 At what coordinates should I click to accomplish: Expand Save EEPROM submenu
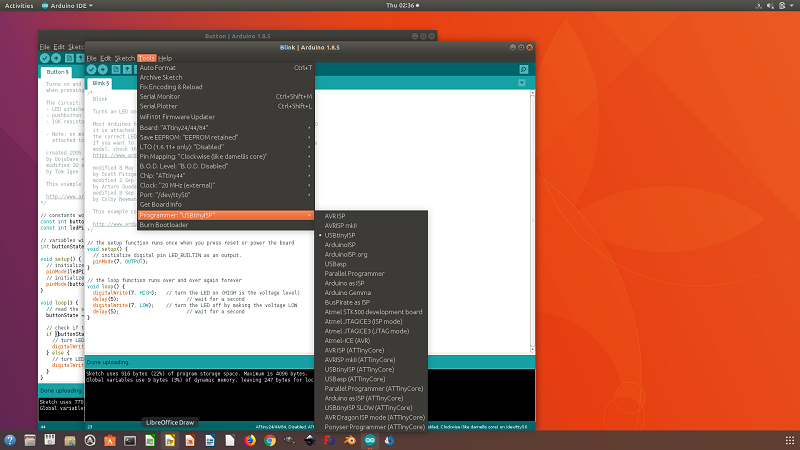(226, 137)
